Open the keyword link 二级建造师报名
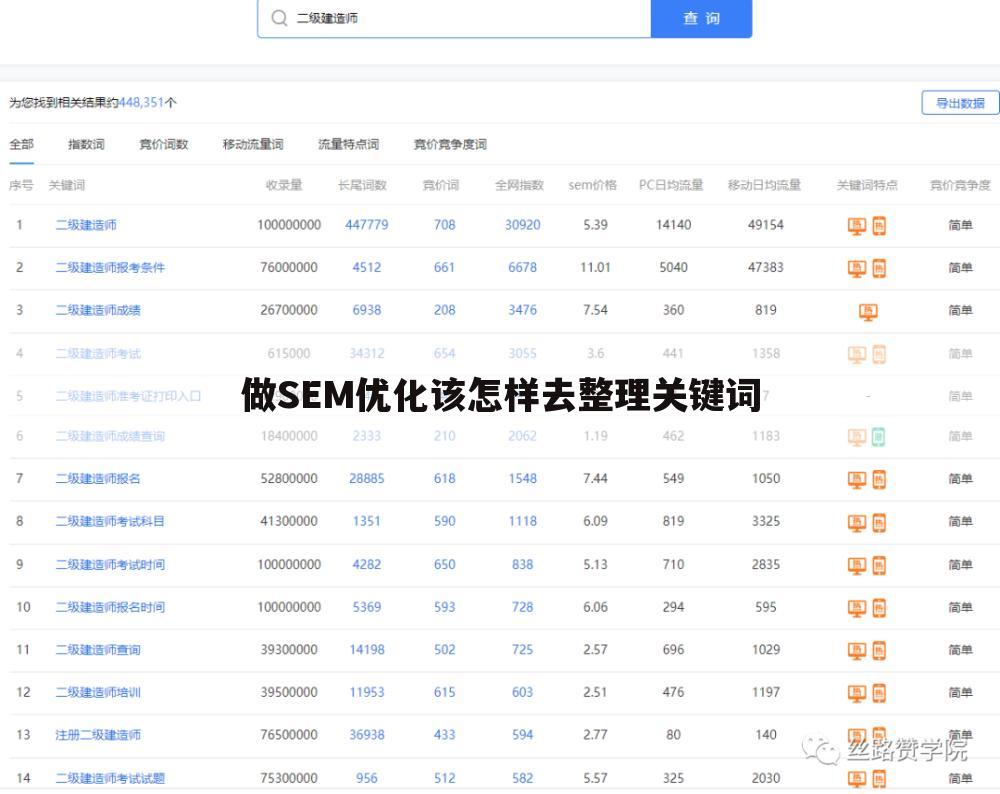This screenshot has width=1000, height=794. [x=98, y=478]
